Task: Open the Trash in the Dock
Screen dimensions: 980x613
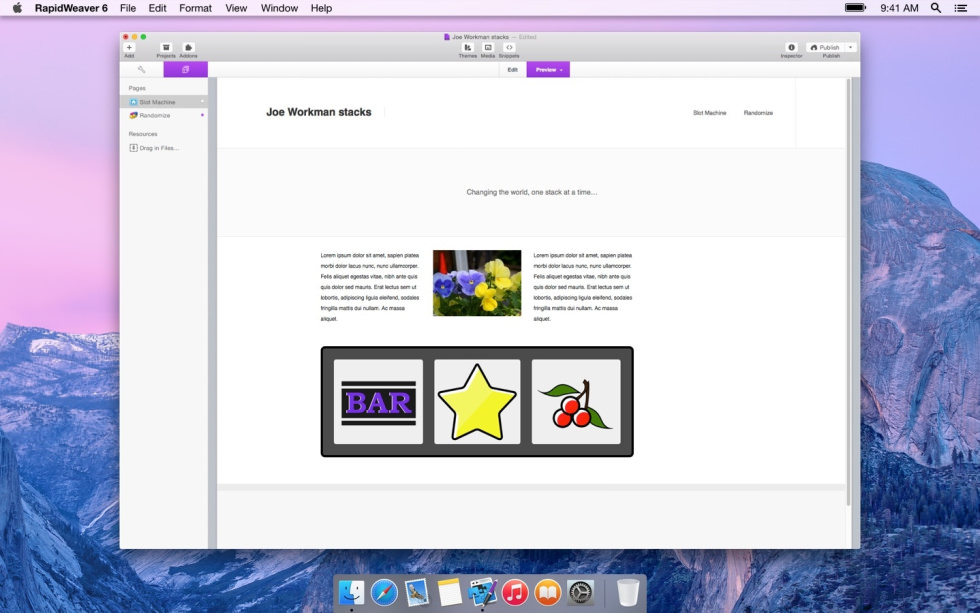Action: point(628,592)
